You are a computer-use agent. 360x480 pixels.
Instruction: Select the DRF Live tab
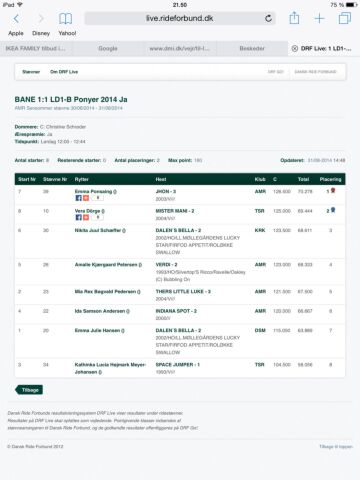tap(324, 49)
